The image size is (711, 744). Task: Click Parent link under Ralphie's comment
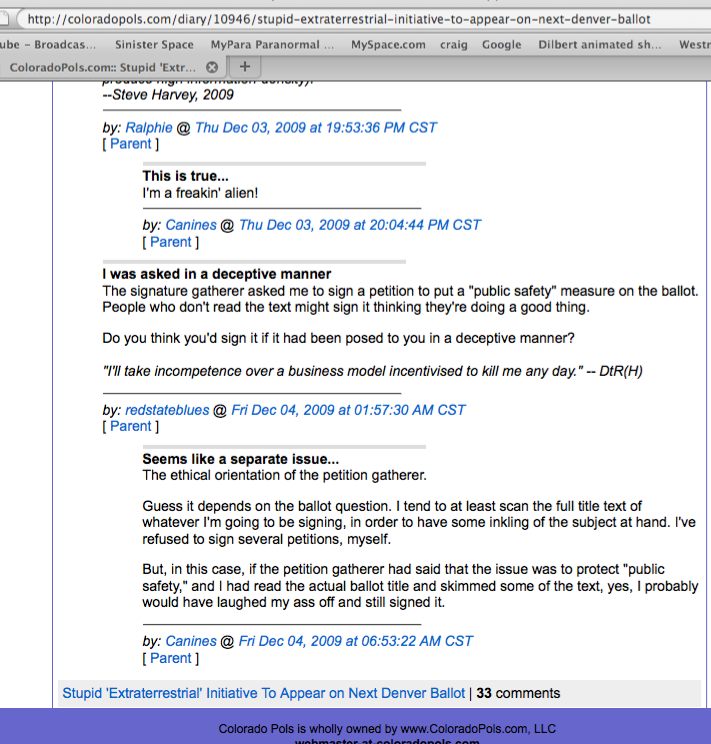(130, 144)
